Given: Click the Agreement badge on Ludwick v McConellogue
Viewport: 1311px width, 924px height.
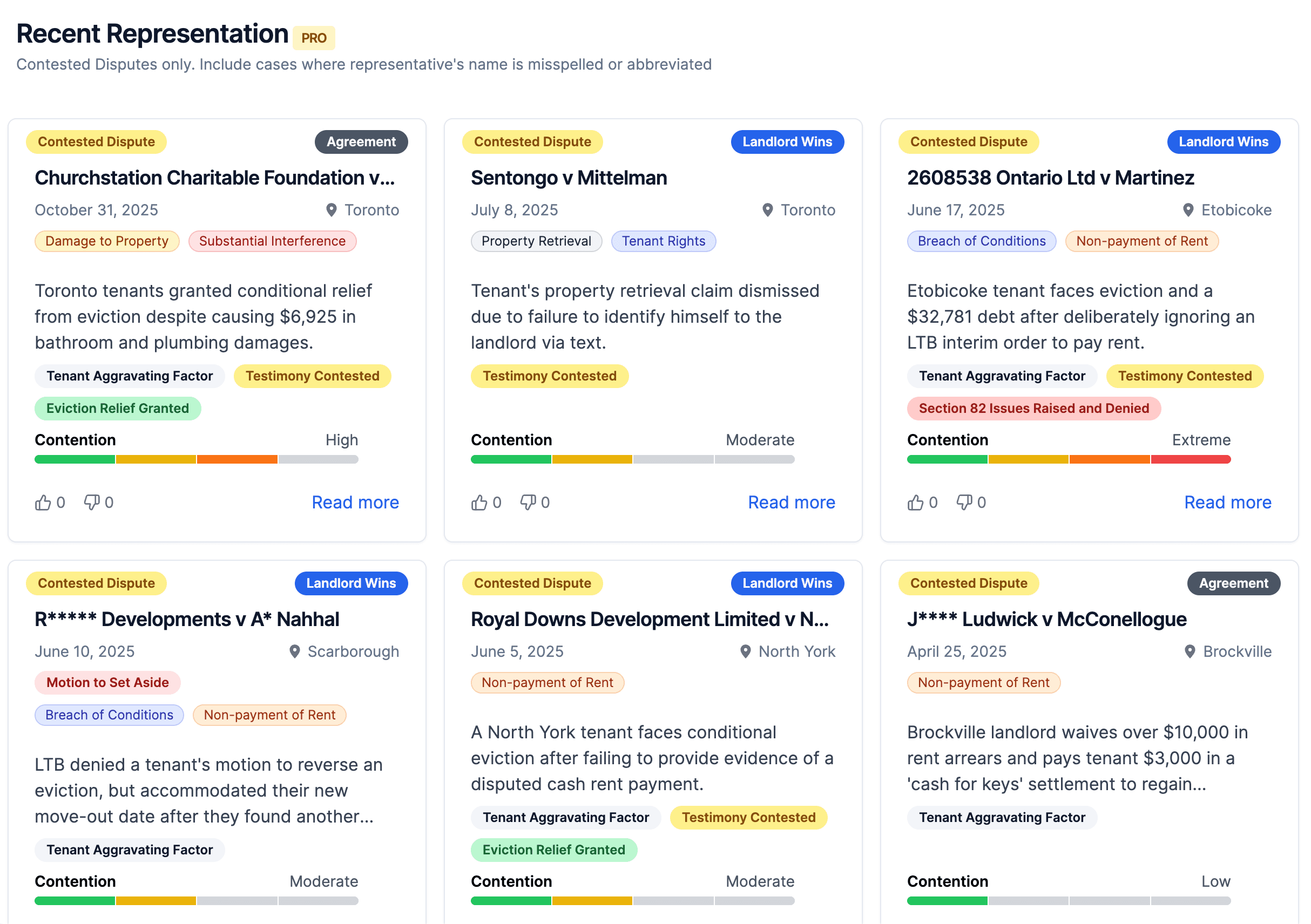Looking at the screenshot, I should pyautogui.click(x=1233, y=583).
